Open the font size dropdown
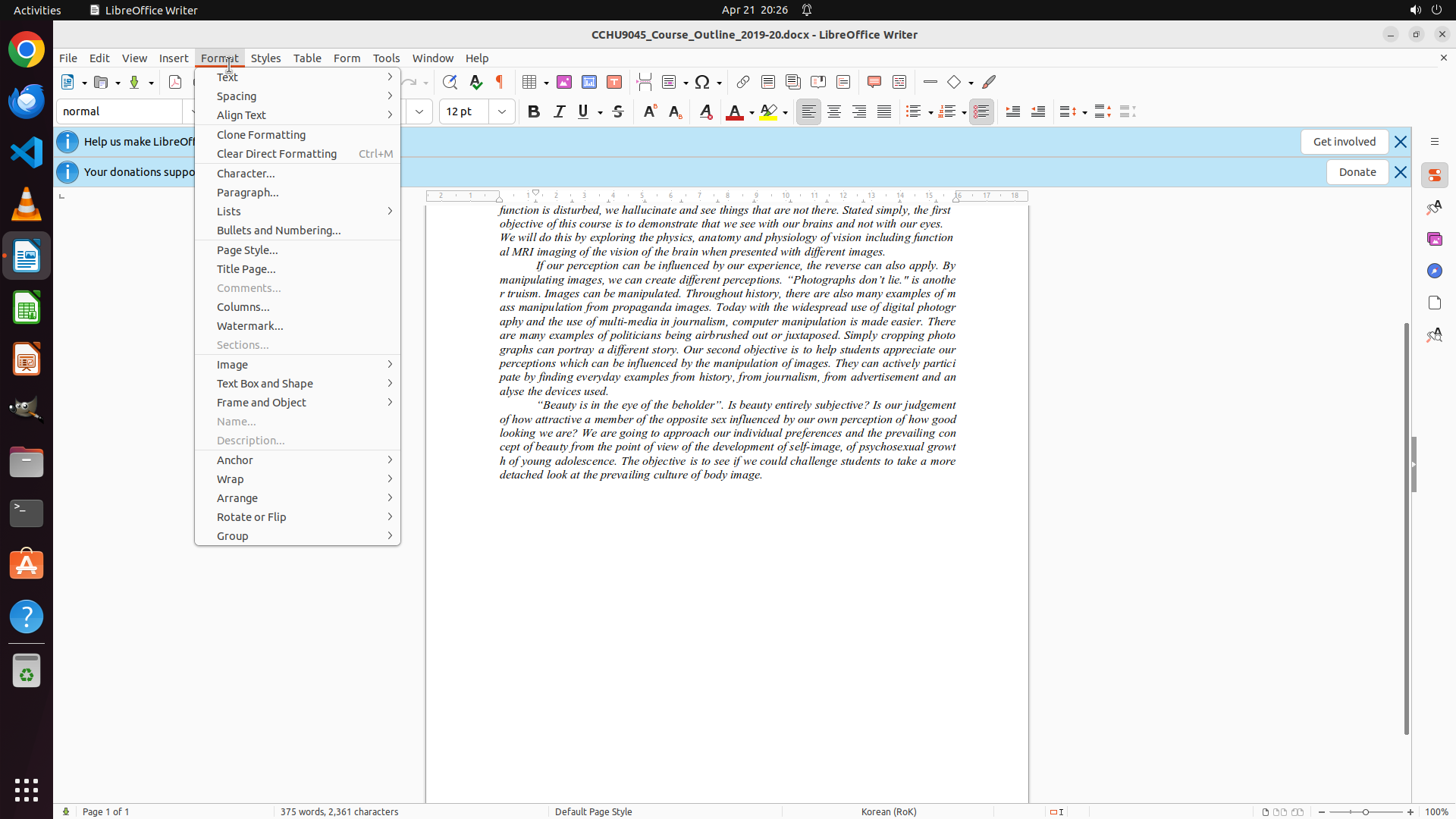 [x=501, y=111]
